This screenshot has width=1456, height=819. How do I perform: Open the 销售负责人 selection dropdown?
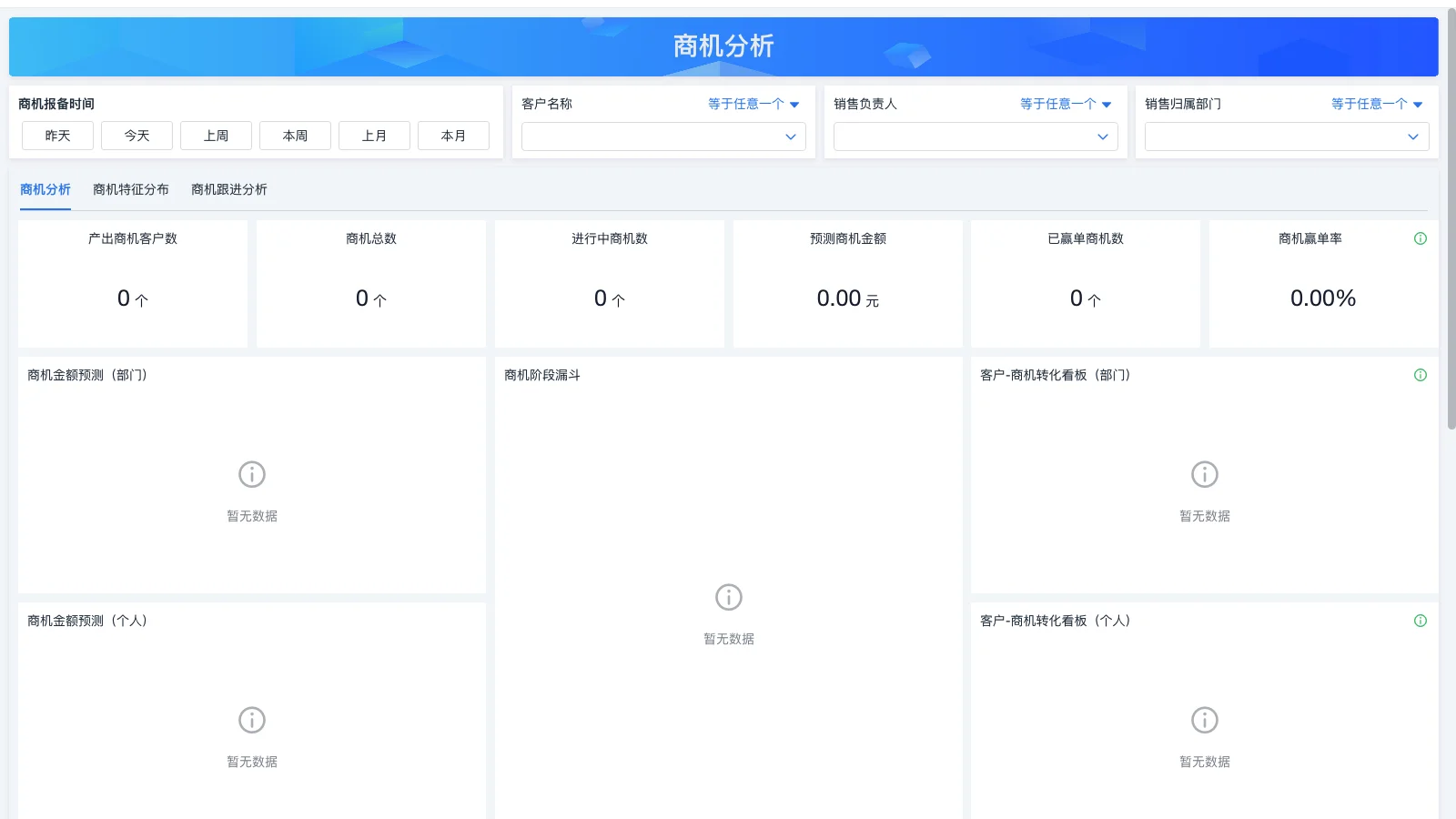coord(975,136)
